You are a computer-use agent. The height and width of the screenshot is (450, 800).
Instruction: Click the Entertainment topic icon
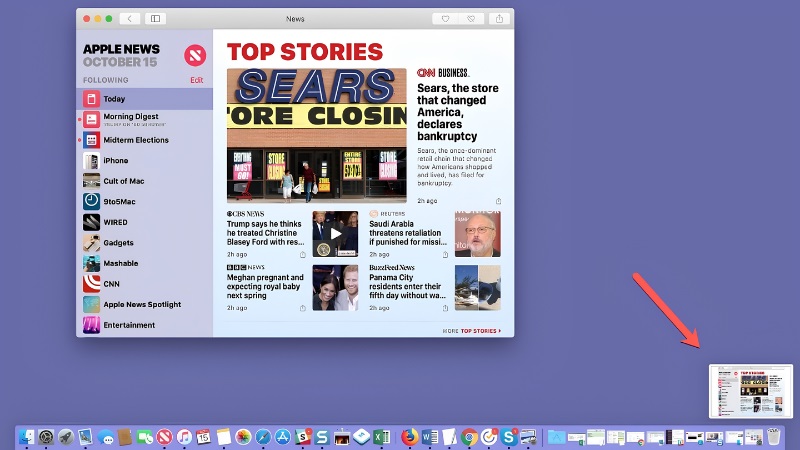pyautogui.click(x=91, y=325)
